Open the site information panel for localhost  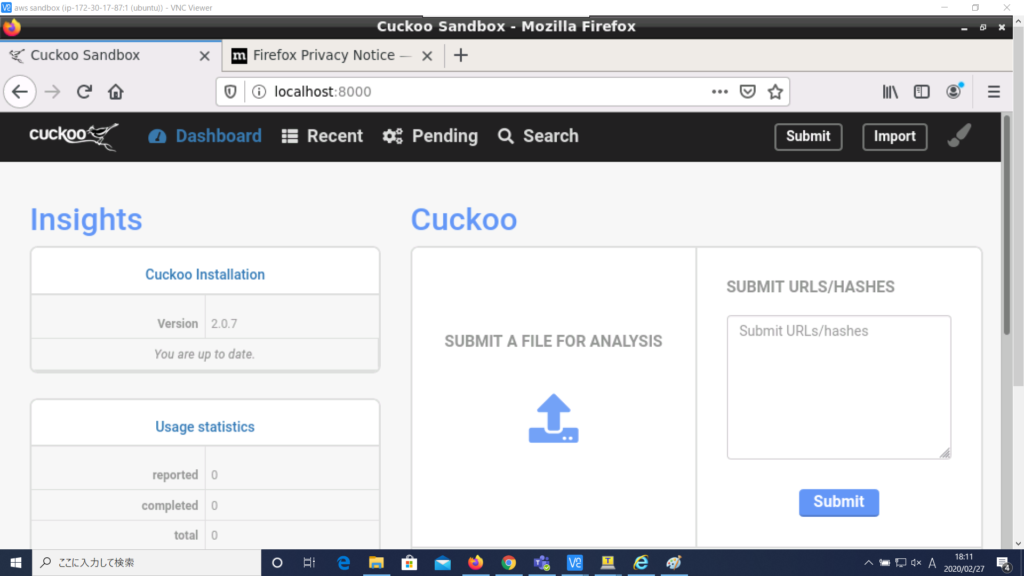coord(258,91)
